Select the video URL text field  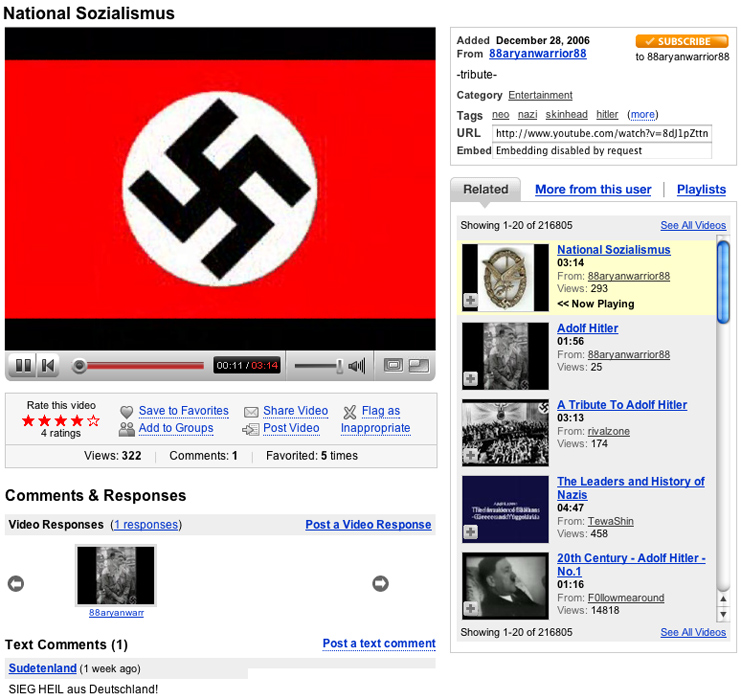coord(601,133)
